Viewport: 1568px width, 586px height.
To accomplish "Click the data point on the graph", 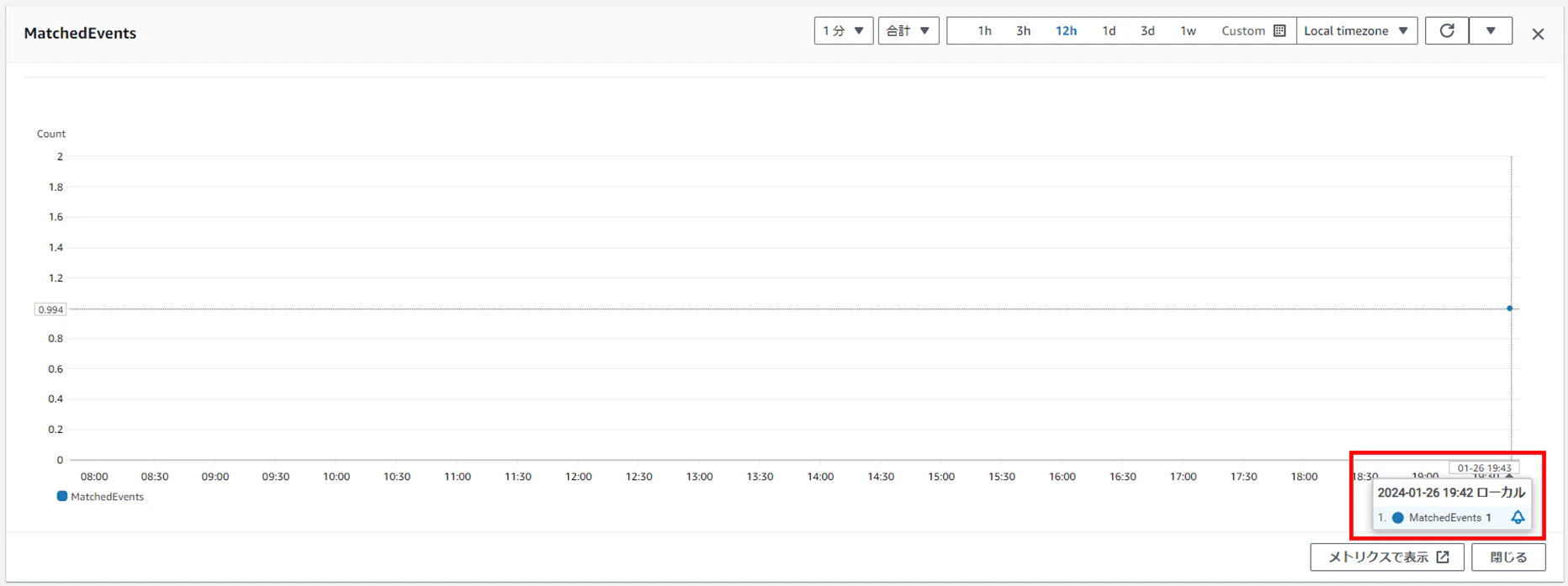I will [x=1510, y=309].
